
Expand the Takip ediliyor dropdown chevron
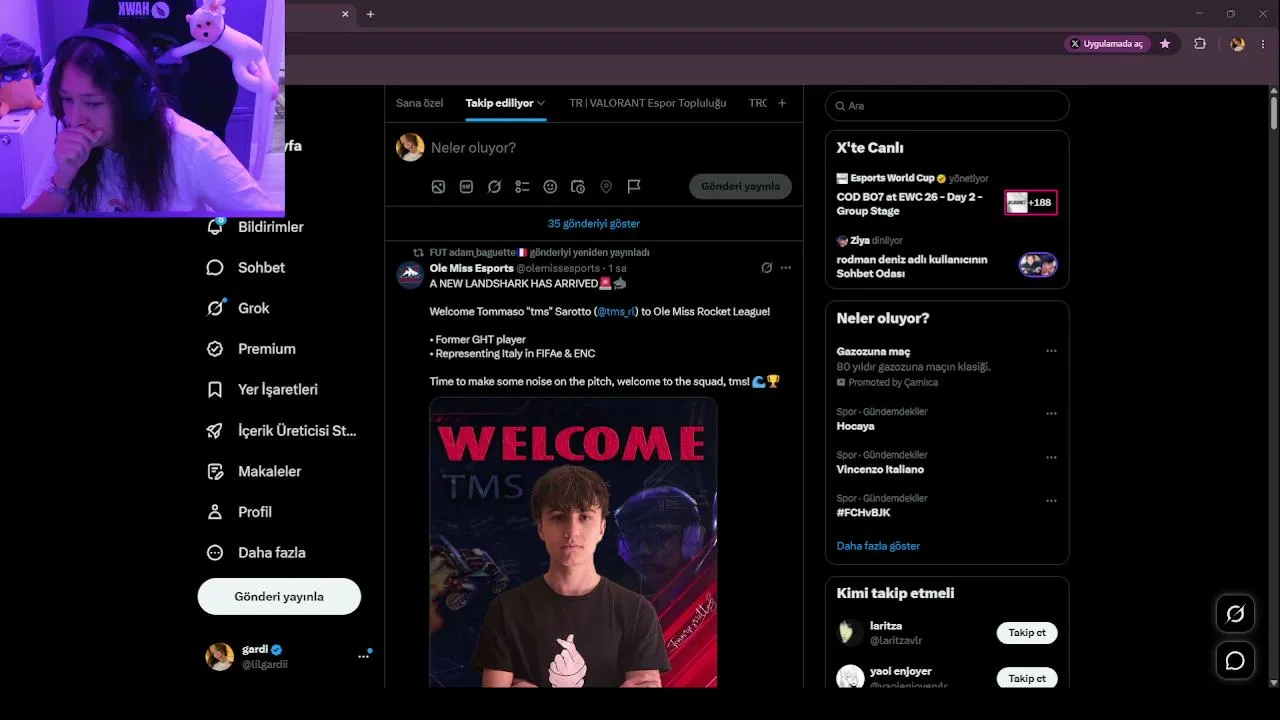click(x=541, y=103)
